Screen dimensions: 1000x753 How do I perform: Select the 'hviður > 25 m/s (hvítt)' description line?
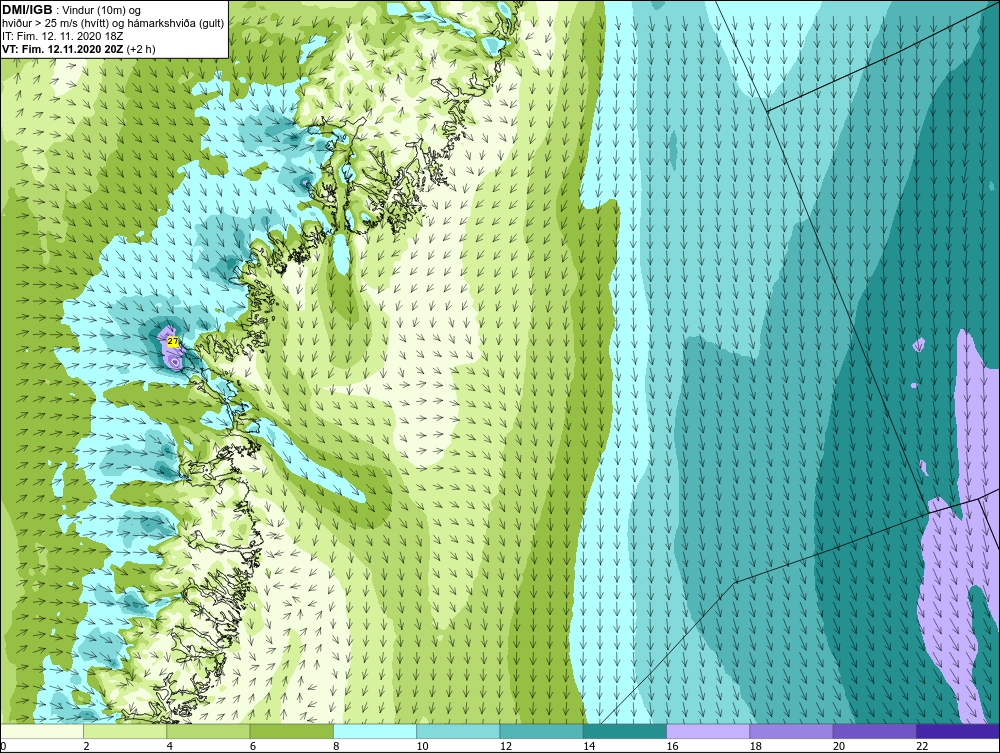pyautogui.click(x=113, y=23)
